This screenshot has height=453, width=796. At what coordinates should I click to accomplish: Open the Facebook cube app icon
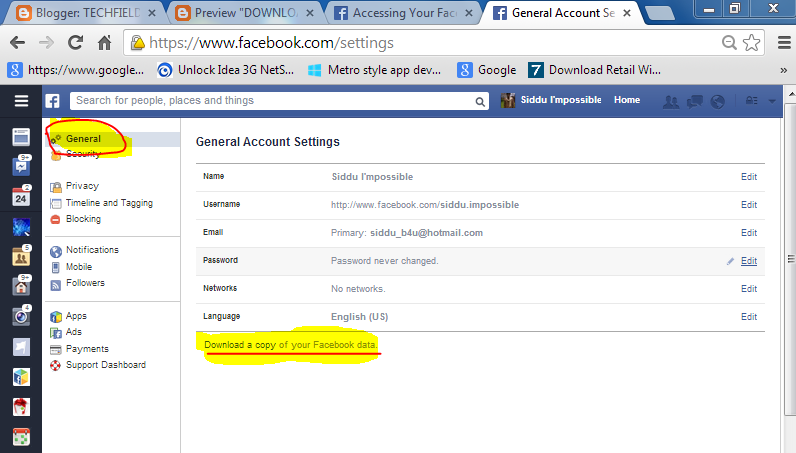21,377
